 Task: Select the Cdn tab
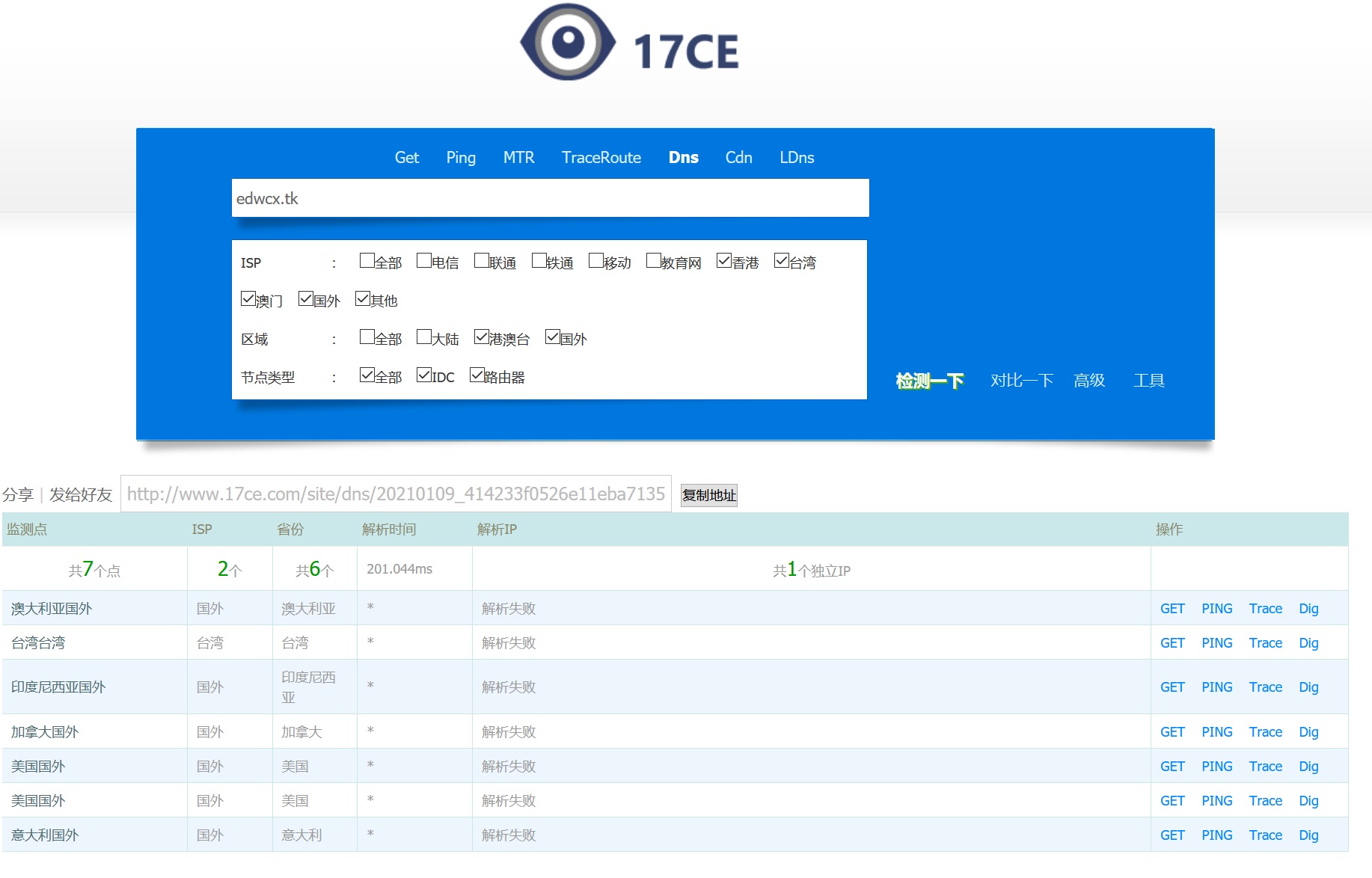coord(738,158)
